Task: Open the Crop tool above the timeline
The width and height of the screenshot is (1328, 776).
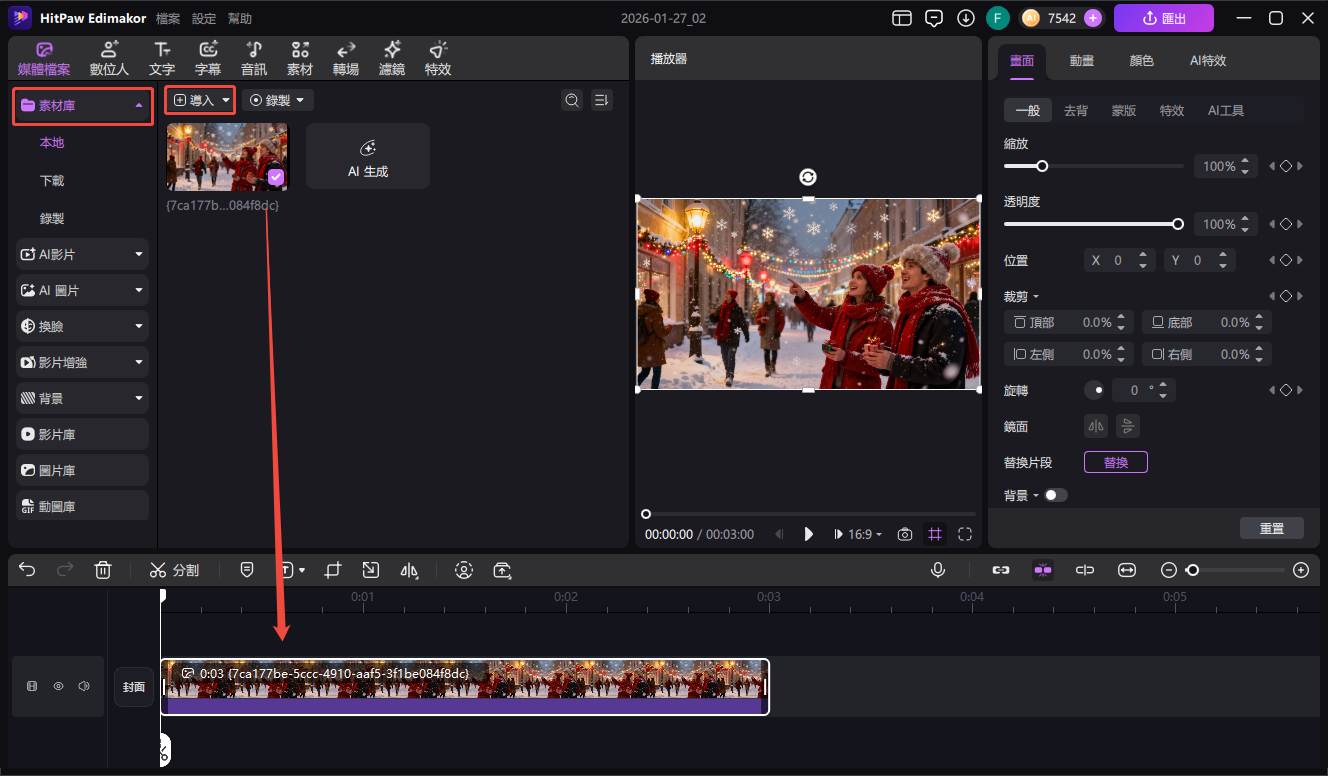Action: click(332, 569)
